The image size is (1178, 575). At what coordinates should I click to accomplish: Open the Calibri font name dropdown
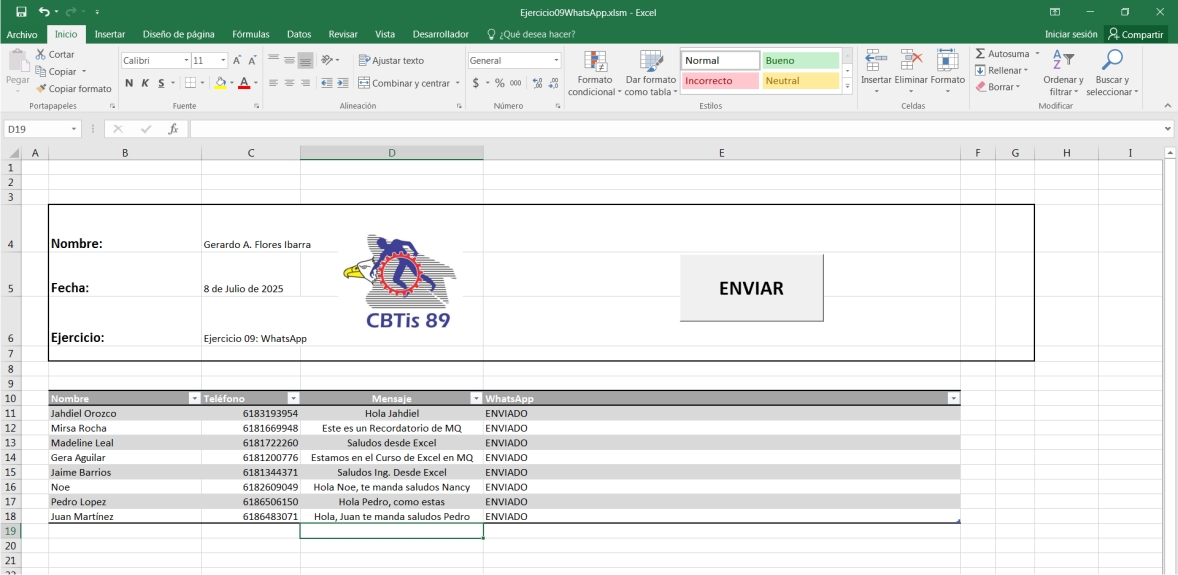pos(185,61)
